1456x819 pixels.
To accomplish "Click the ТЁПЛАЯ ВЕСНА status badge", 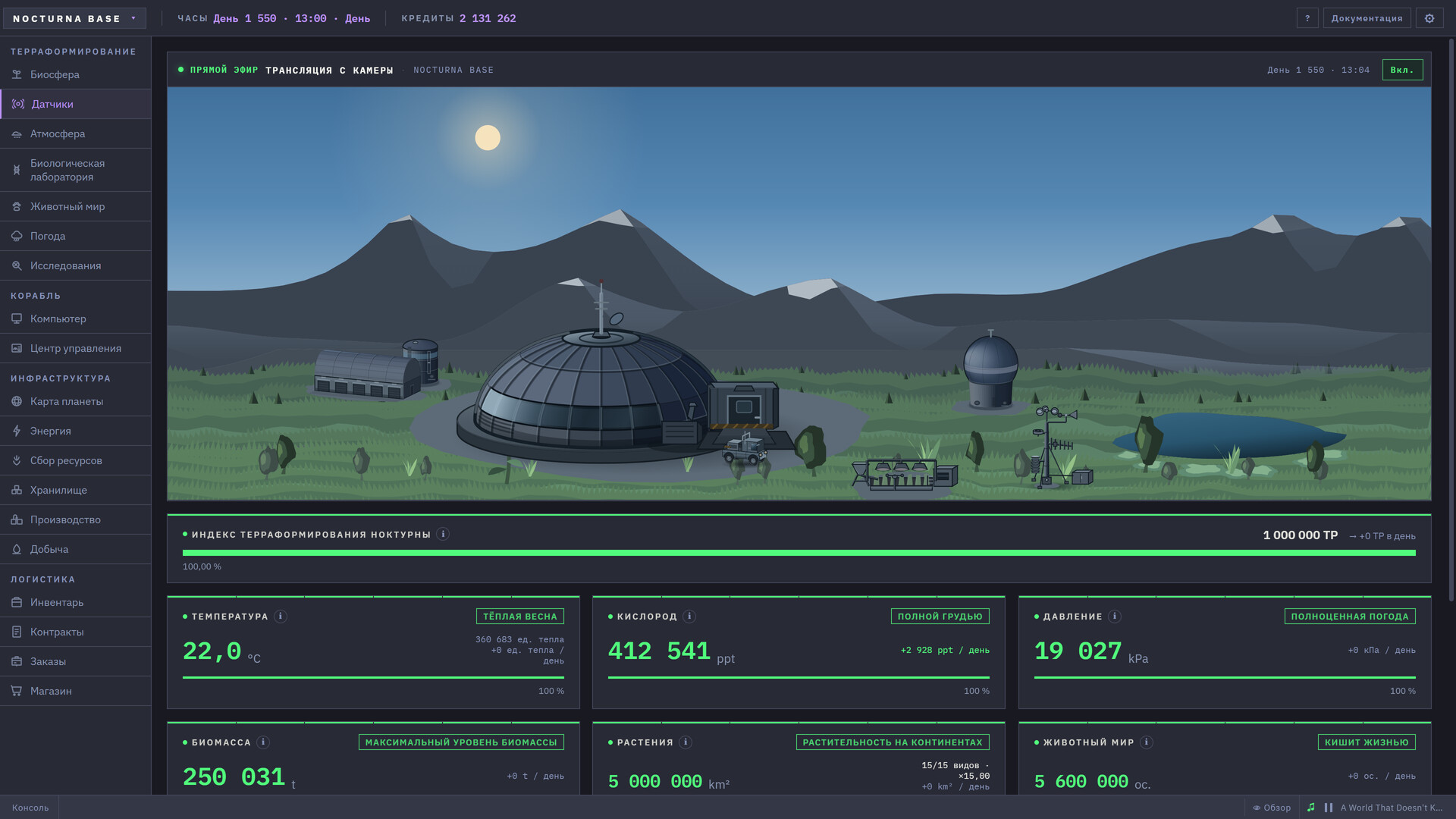I will [x=520, y=616].
